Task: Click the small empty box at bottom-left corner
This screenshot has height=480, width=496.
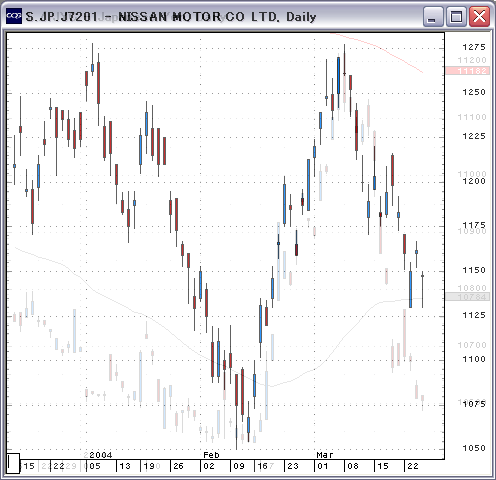Action: tap(13, 463)
